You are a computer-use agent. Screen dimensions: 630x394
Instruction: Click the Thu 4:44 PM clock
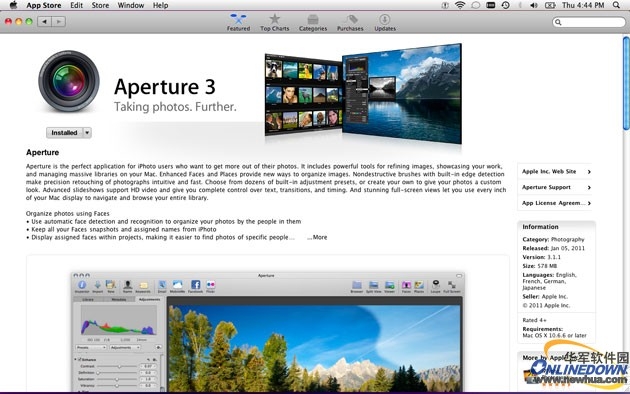[x=583, y=5]
